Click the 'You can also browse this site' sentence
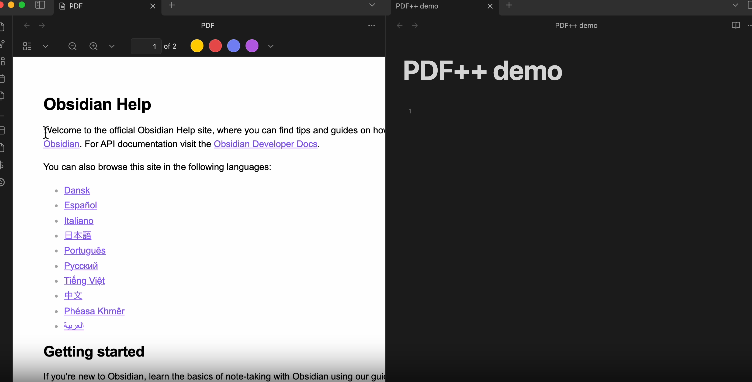The width and height of the screenshot is (752, 382). 157,167
